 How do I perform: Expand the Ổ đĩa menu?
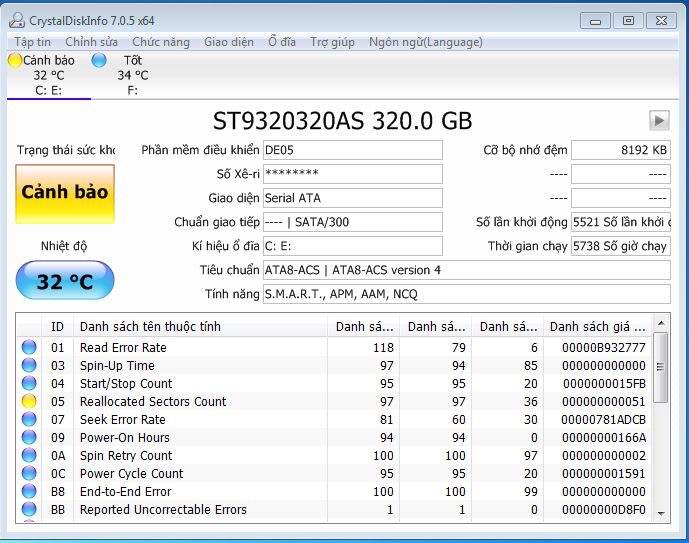(281, 42)
